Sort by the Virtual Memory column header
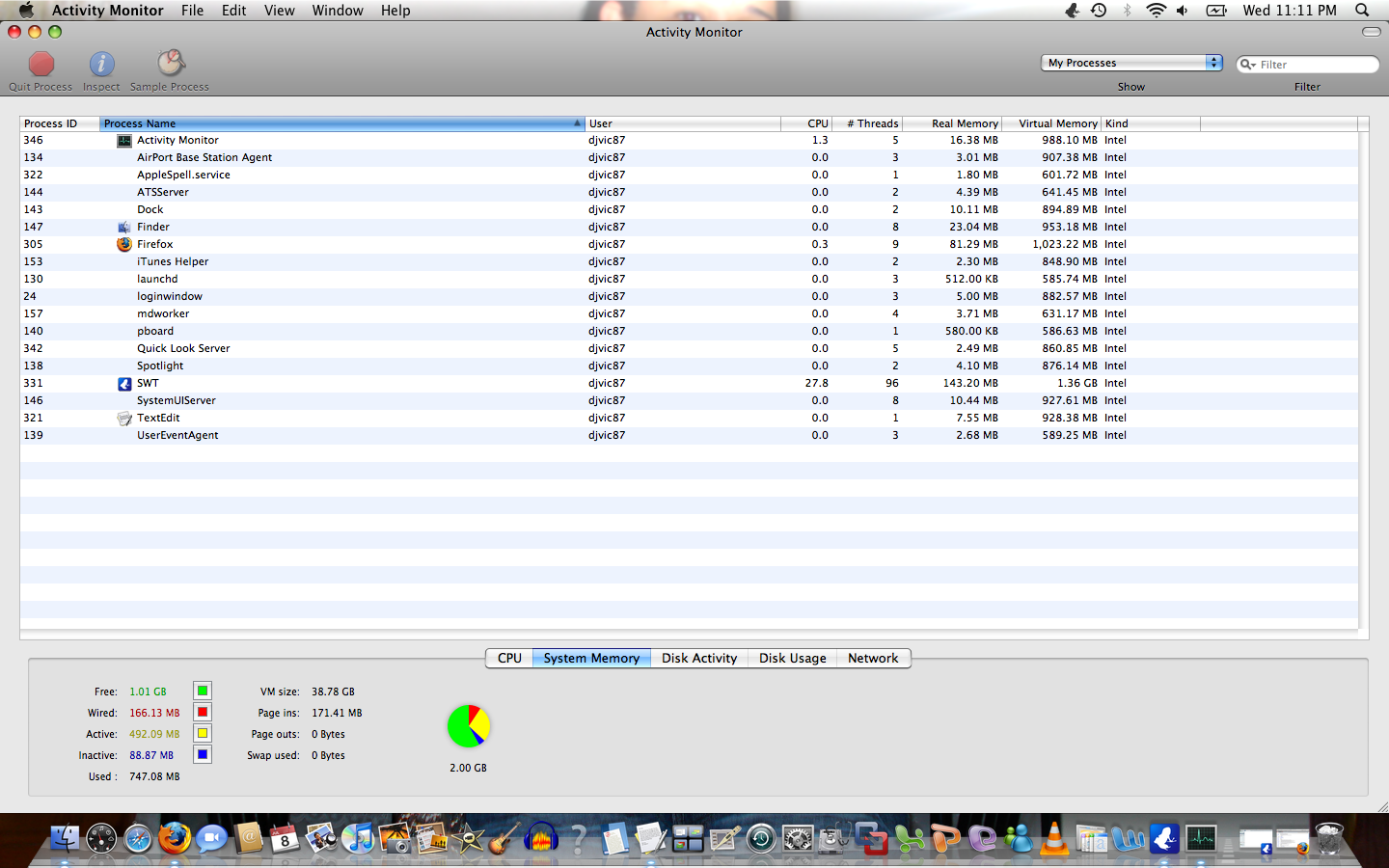This screenshot has width=1389, height=868. coord(1051,123)
